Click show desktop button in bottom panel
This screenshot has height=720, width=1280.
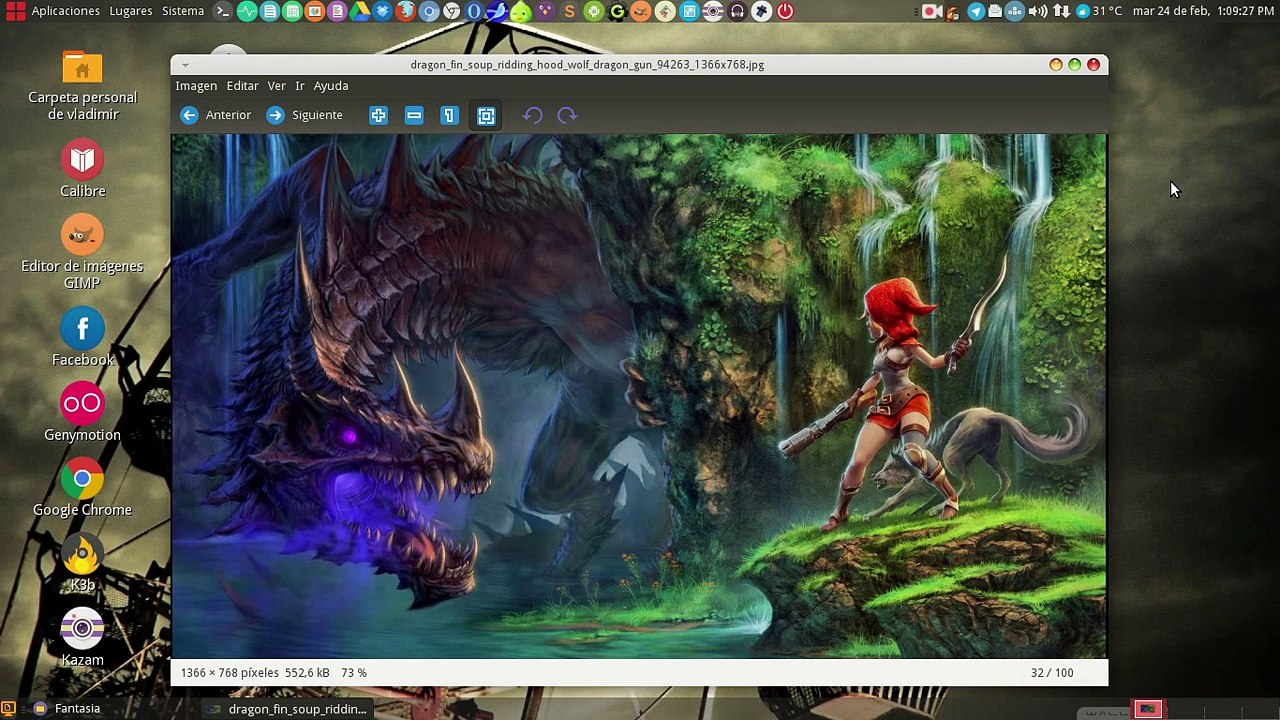[x=8, y=709]
